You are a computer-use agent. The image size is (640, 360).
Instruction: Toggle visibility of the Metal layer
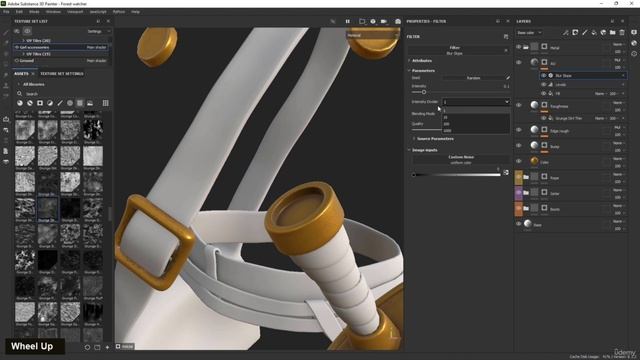[519, 47]
